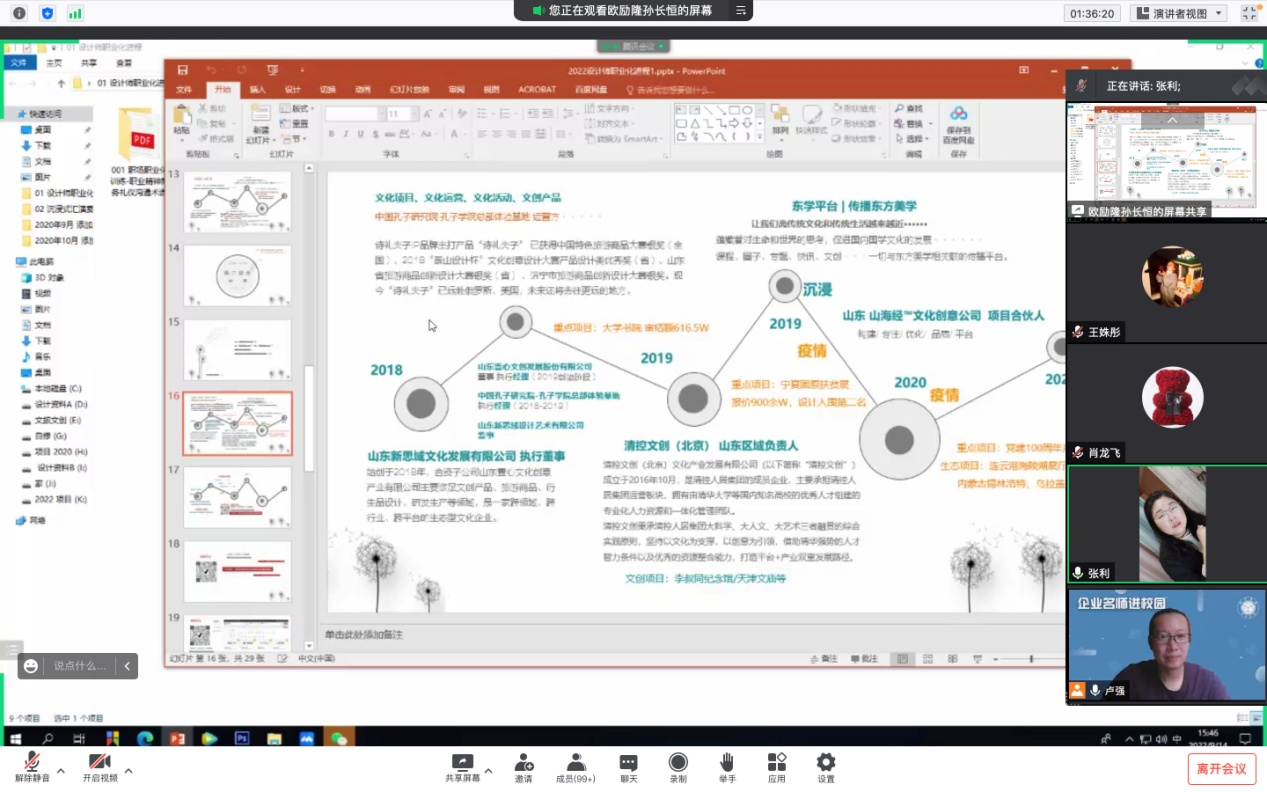
Task: Expand video options arrow beside camera
Action: click(x=128, y=771)
